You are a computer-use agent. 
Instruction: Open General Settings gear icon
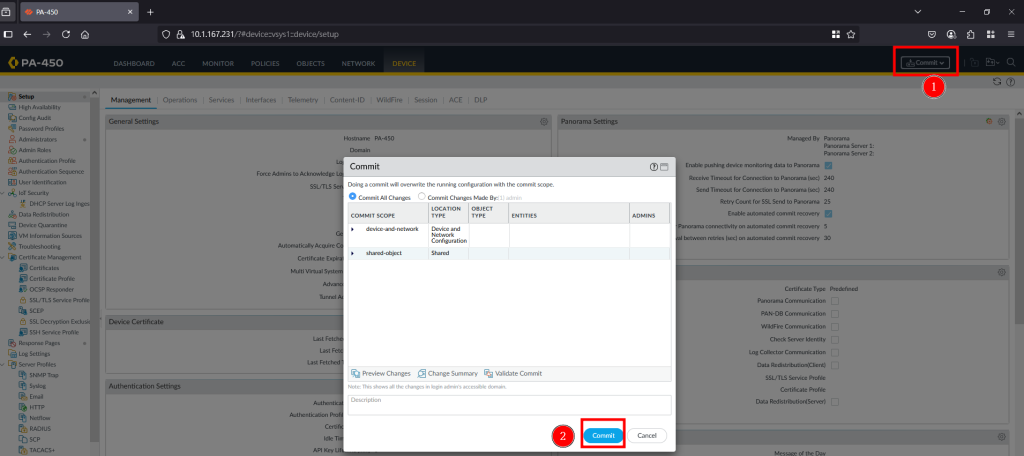[543, 122]
